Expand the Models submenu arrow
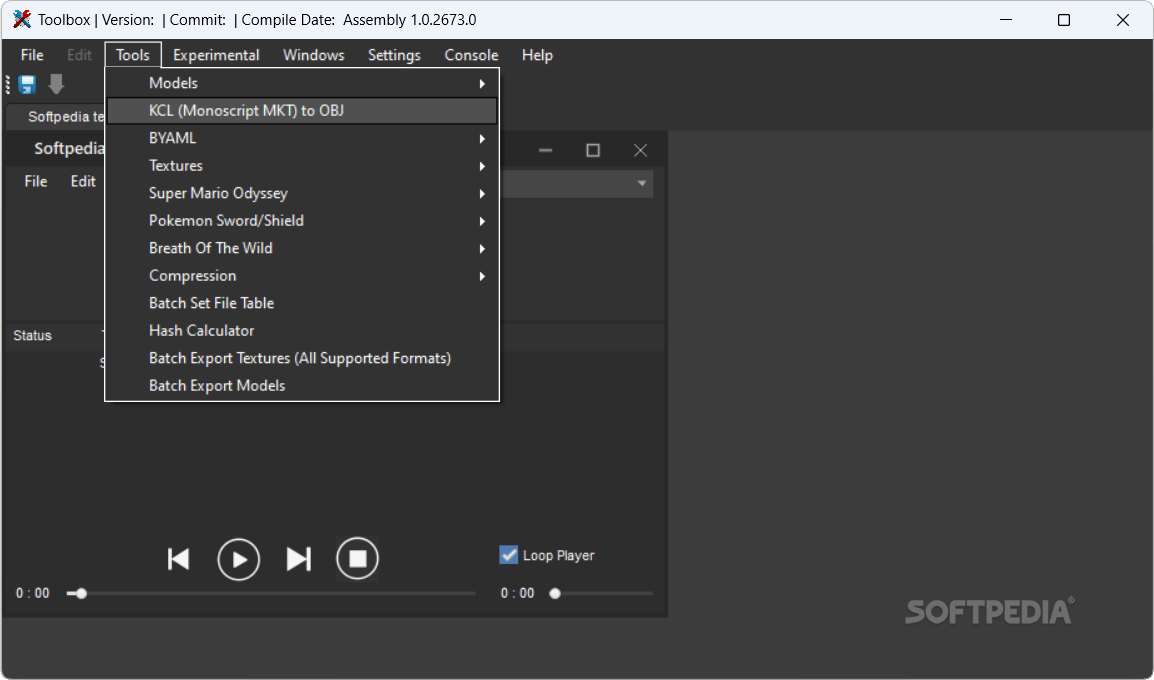The height and width of the screenshot is (680, 1154). point(482,84)
